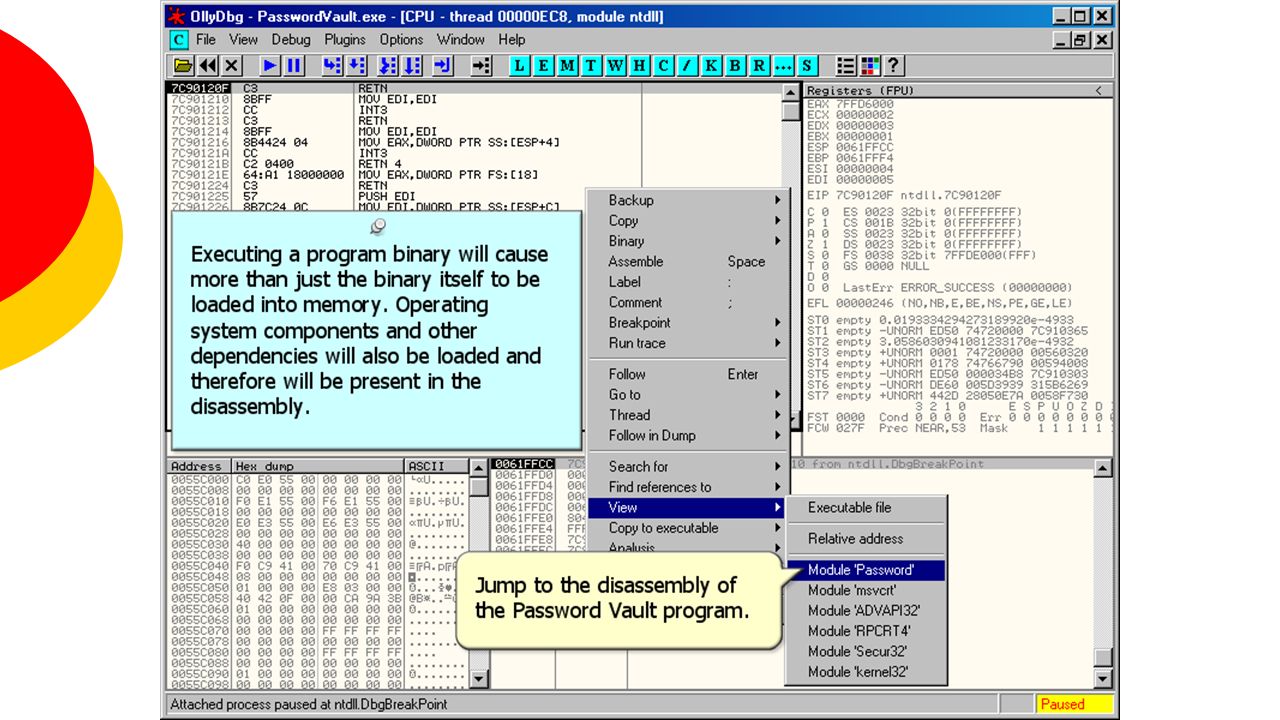
Task: Click the Open file folder icon
Action: [183, 65]
